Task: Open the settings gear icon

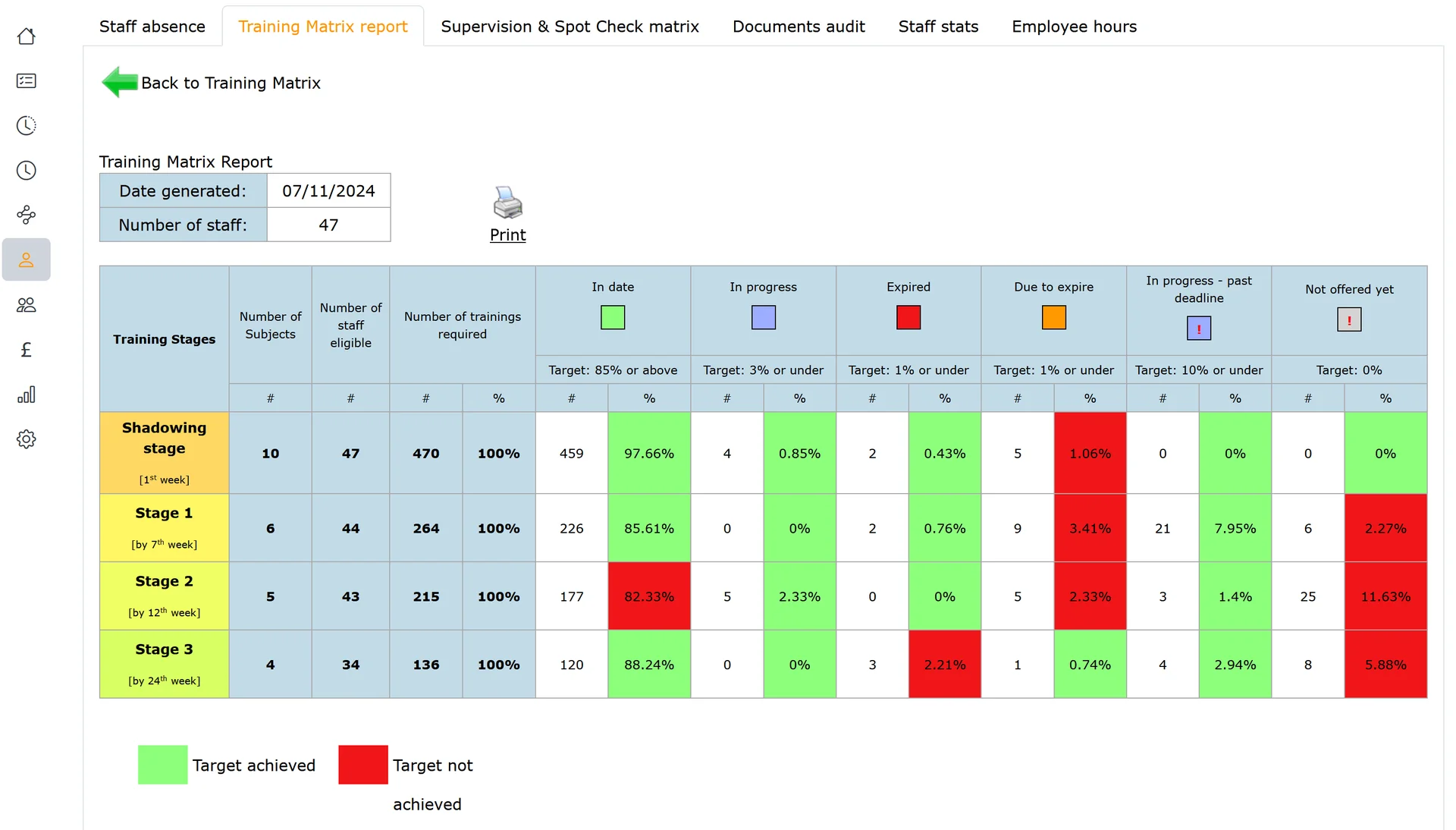Action: pyautogui.click(x=26, y=439)
